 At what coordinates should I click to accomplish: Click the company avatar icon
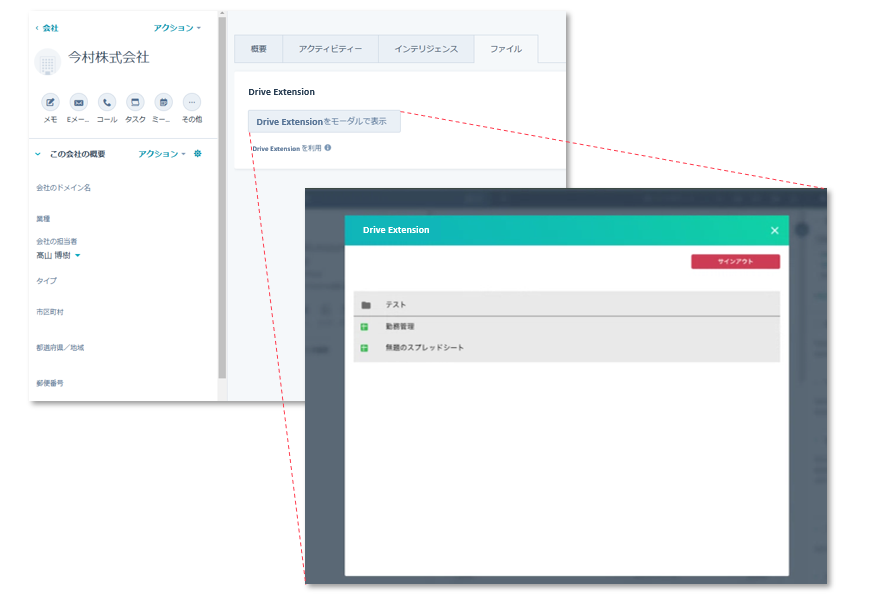(48, 63)
